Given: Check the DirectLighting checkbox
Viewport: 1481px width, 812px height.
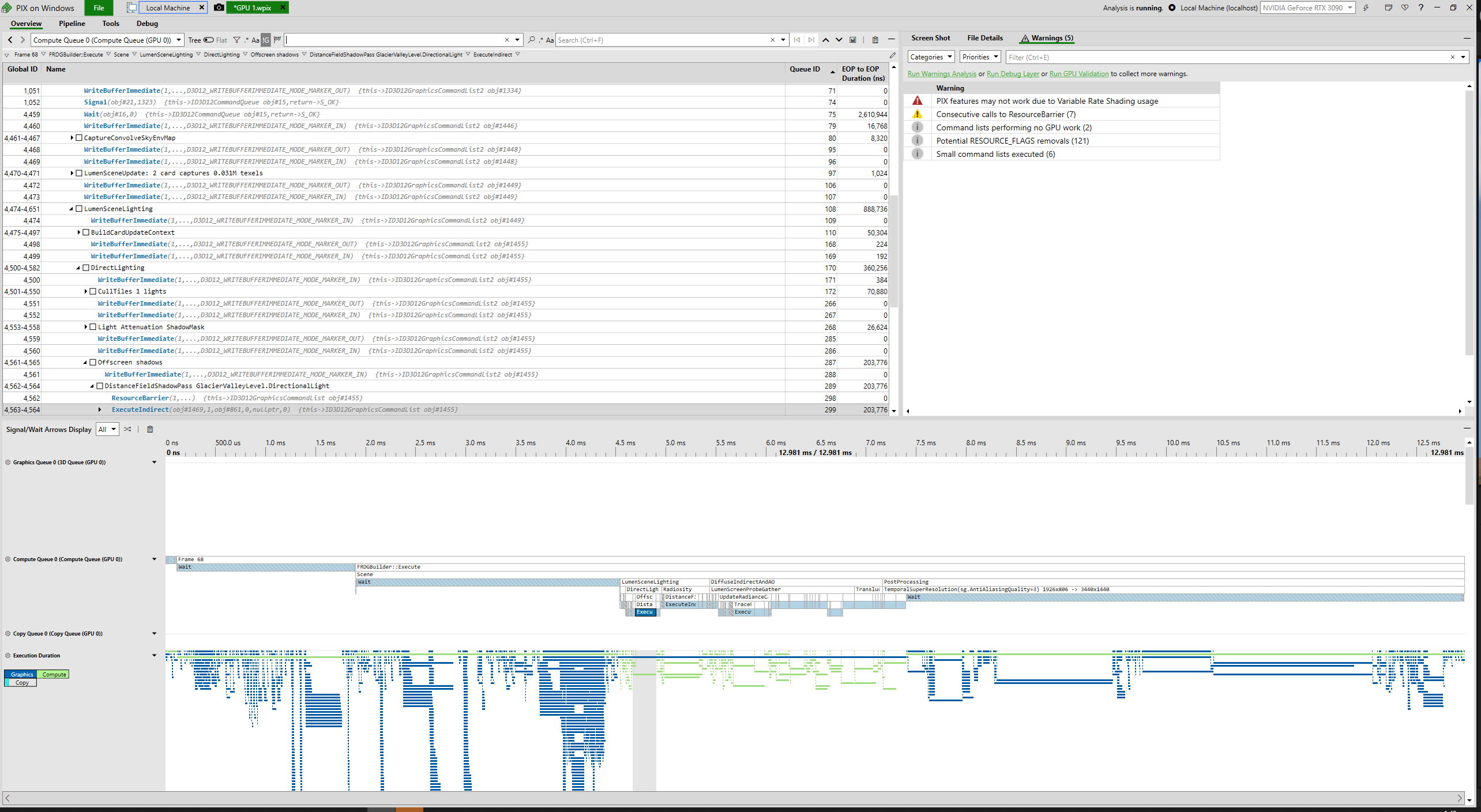Looking at the screenshot, I should click(x=87, y=268).
